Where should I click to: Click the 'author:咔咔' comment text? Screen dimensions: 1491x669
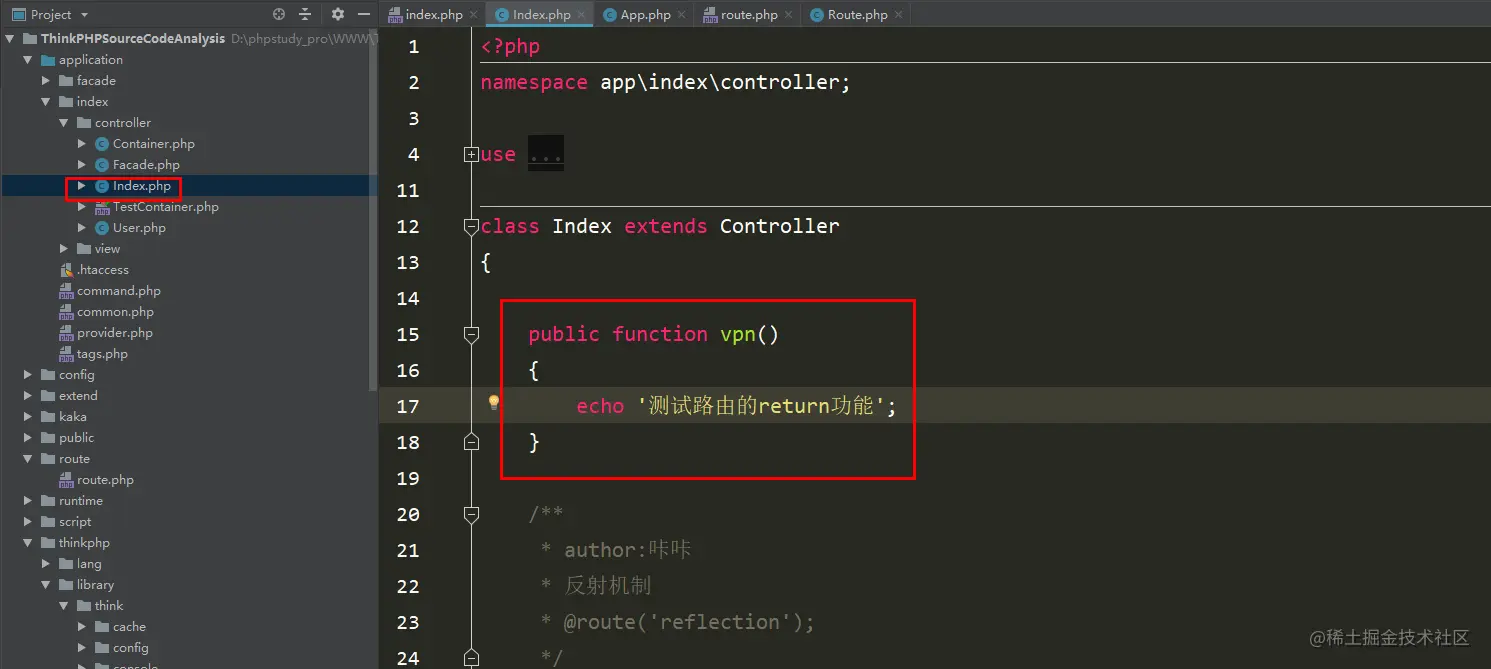[x=628, y=550]
